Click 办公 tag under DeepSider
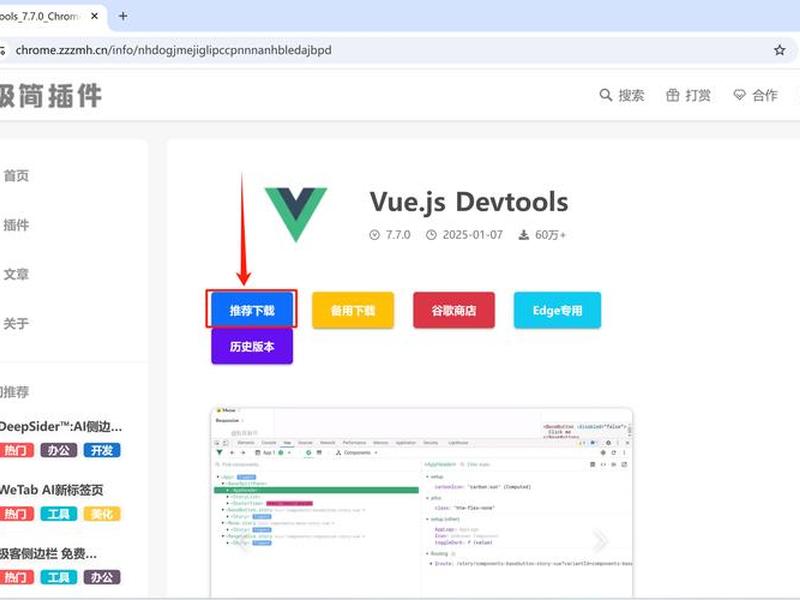The width and height of the screenshot is (800, 600). (59, 451)
